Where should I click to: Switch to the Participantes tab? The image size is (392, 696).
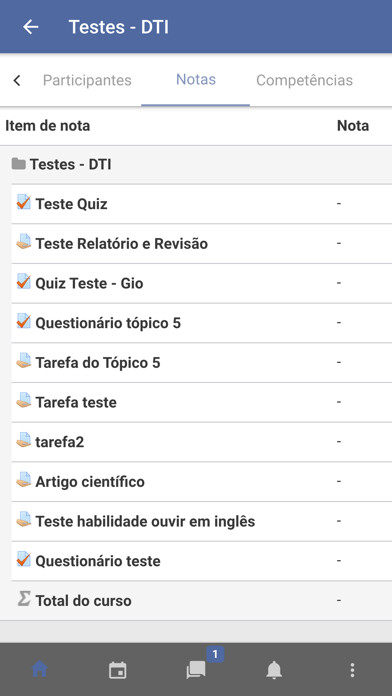tap(87, 80)
